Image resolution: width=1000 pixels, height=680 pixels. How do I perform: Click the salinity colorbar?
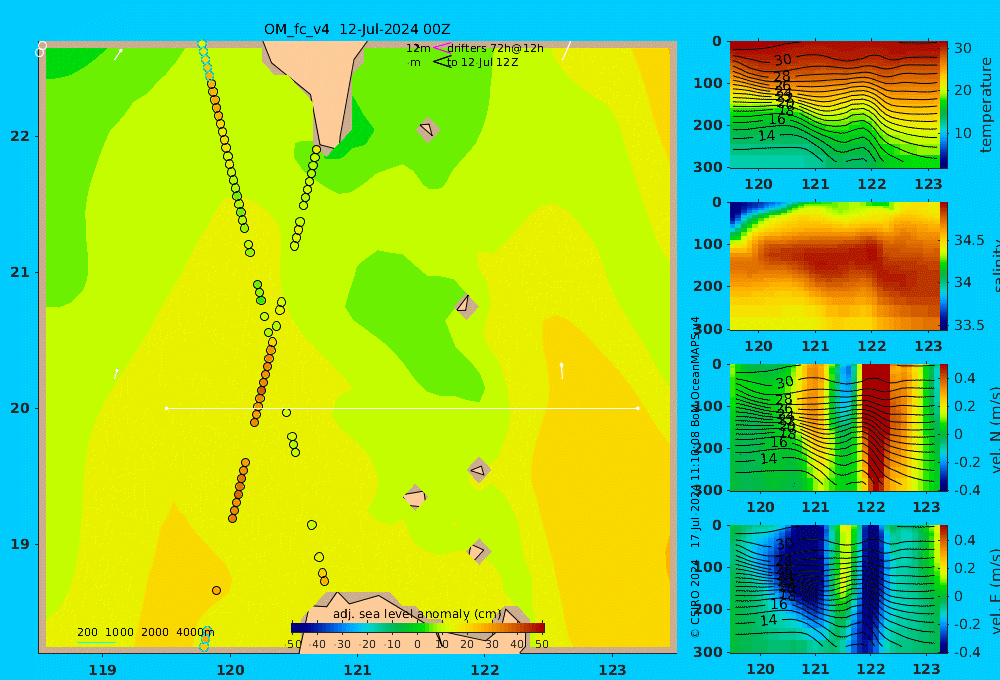click(x=943, y=266)
